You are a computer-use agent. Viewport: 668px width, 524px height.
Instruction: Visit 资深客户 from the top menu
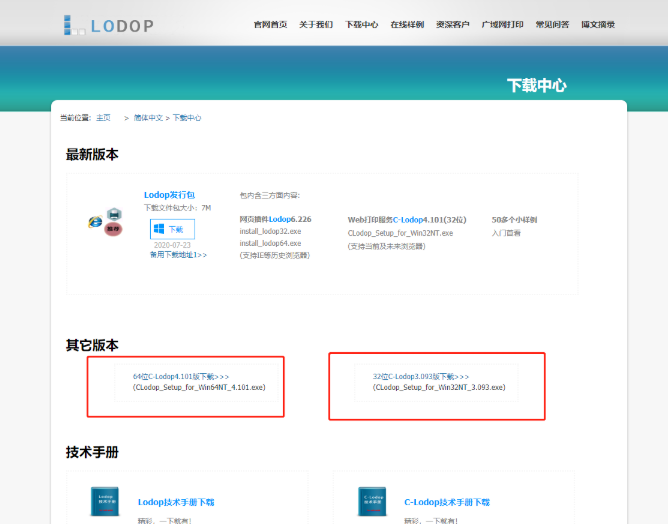coord(452,24)
